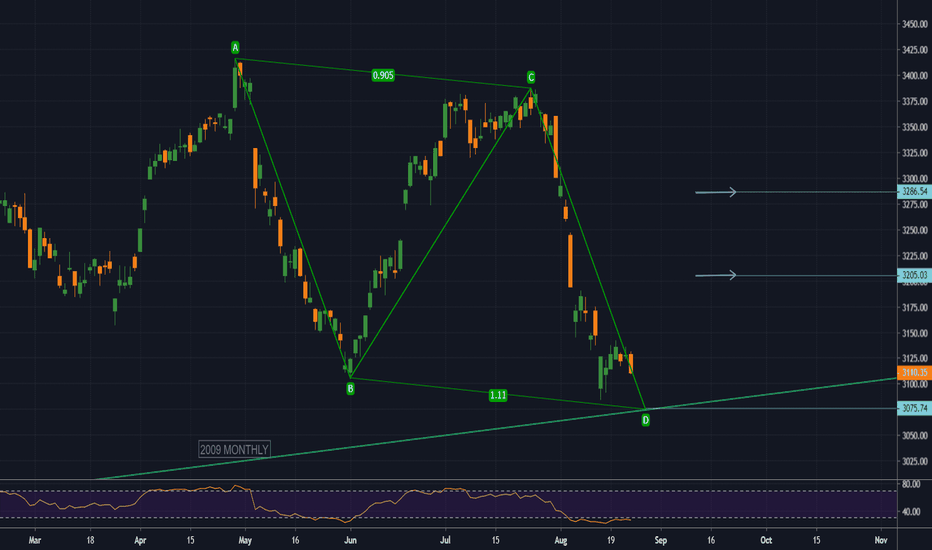Screen dimensions: 932x550
Task: Click the current price 3110.35 label
Action: 914,373
